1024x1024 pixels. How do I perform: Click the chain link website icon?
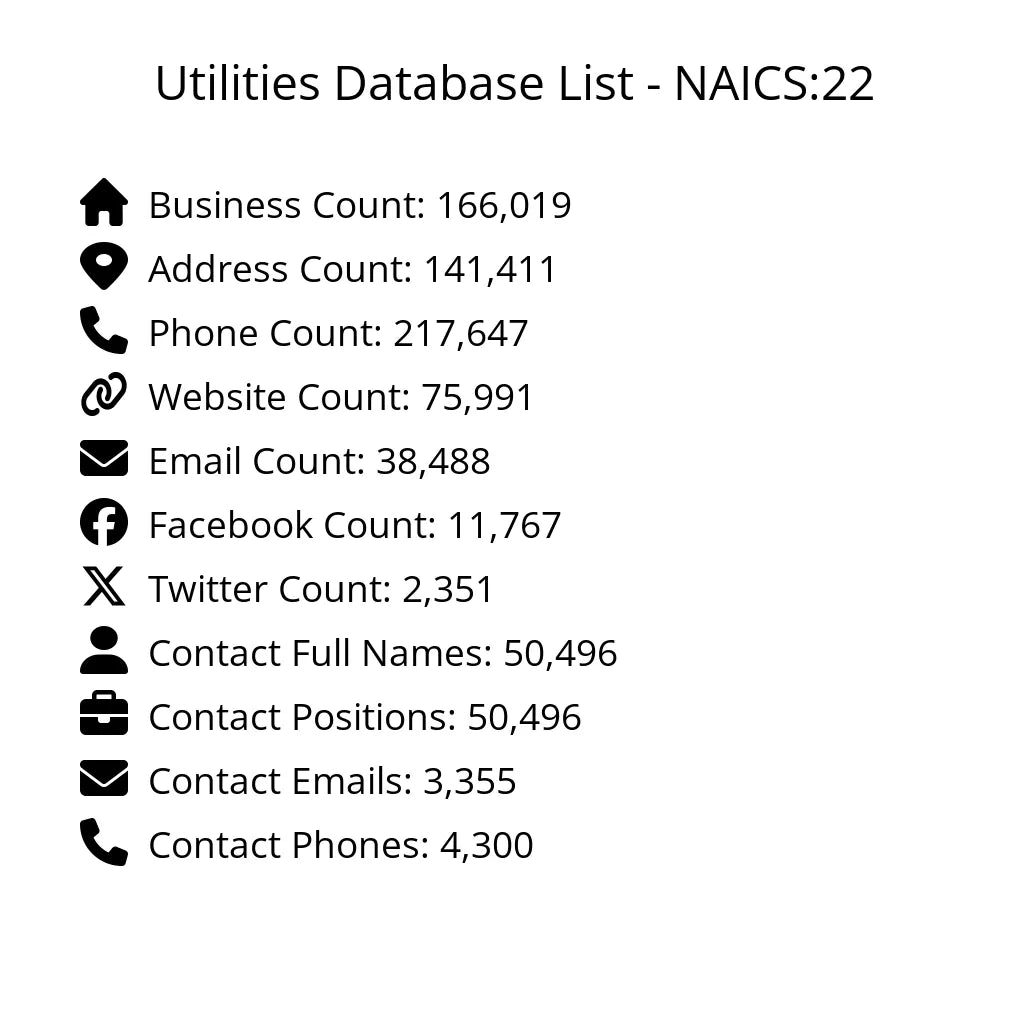104,395
